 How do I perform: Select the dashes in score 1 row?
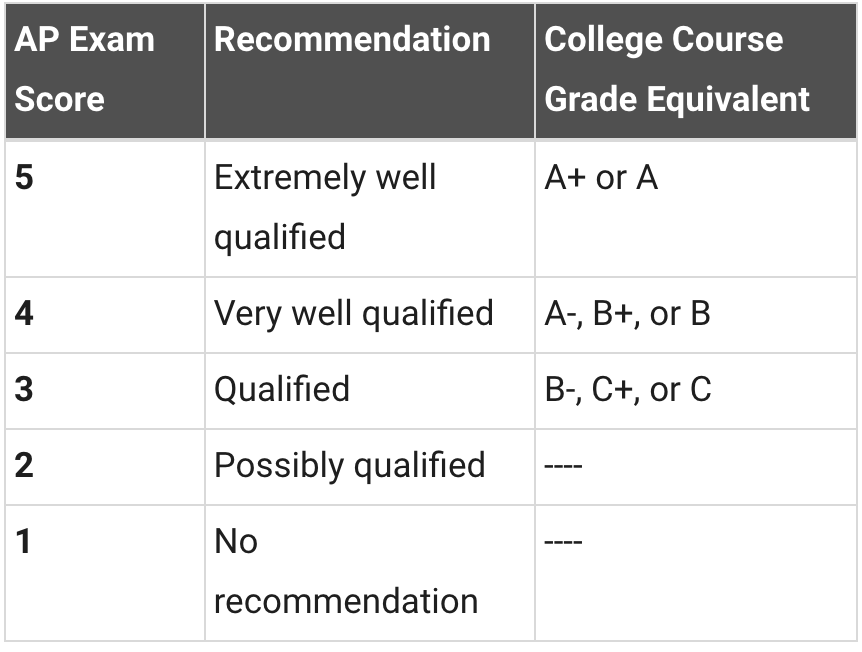point(563,542)
